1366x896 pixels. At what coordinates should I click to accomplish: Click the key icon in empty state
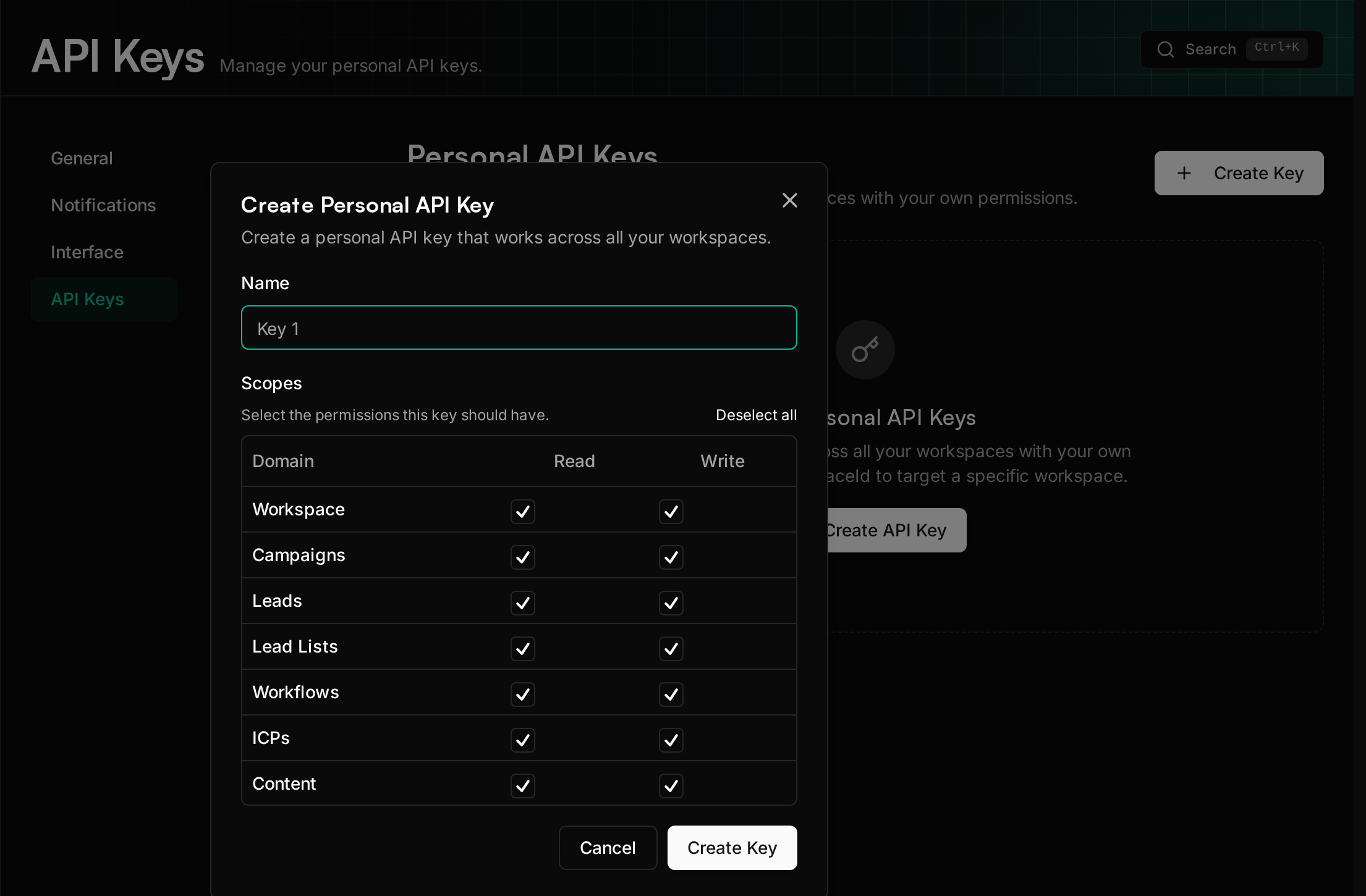pyautogui.click(x=865, y=350)
